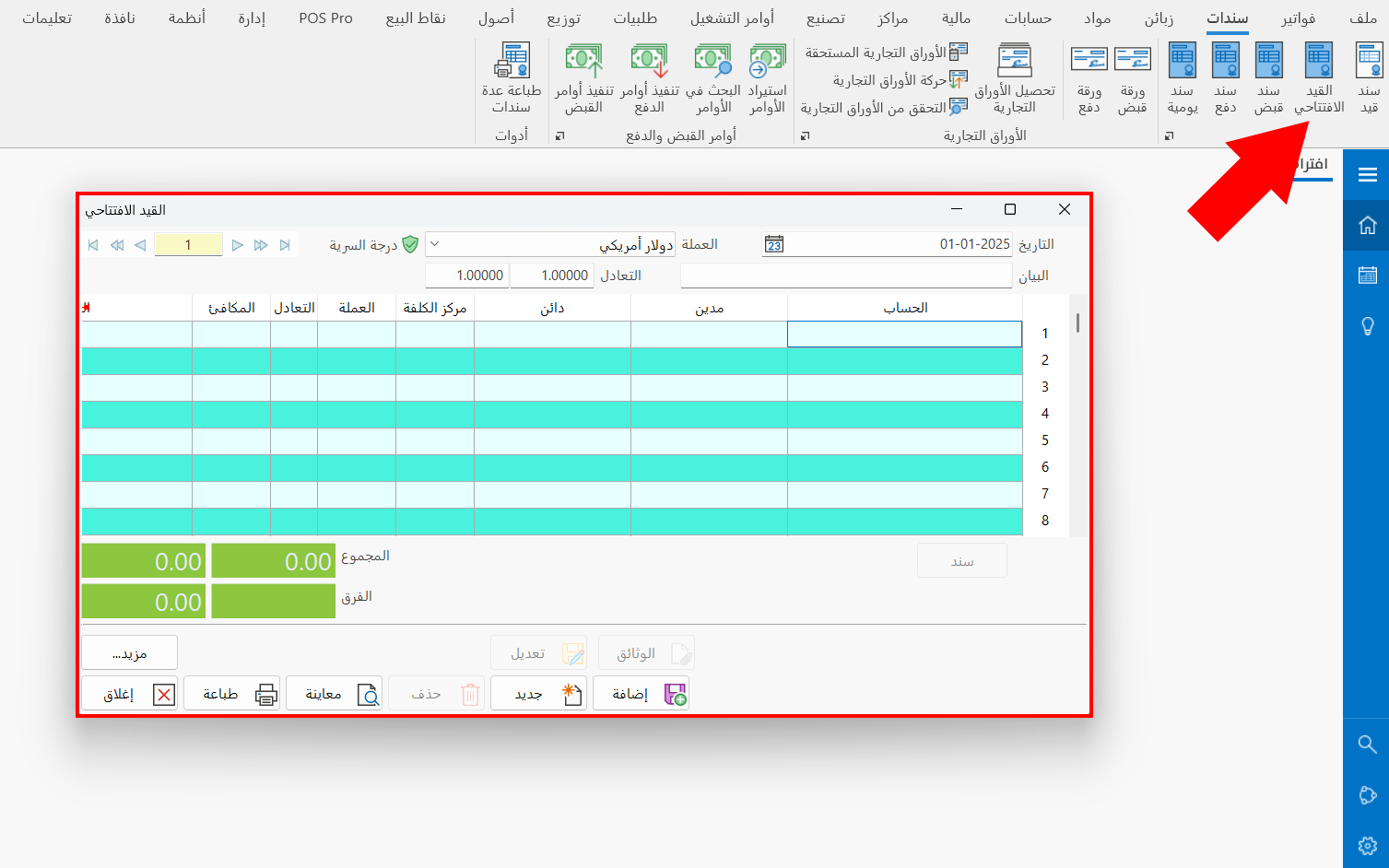Toggle the hamburger menu in the sidebar
Image resolution: width=1389 pixels, height=868 pixels.
coord(1367,175)
